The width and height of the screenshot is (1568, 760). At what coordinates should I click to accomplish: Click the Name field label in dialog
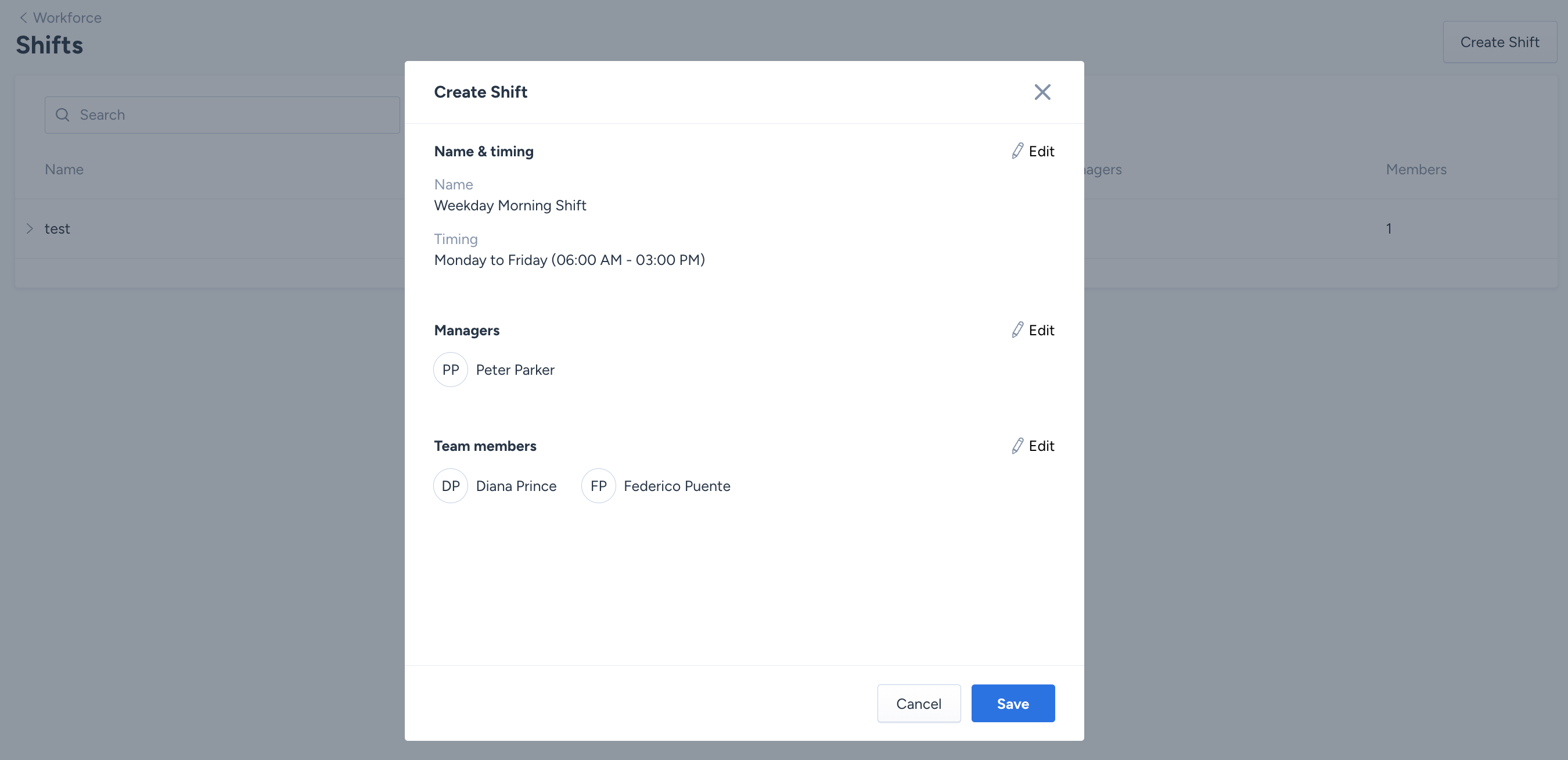[x=454, y=185]
